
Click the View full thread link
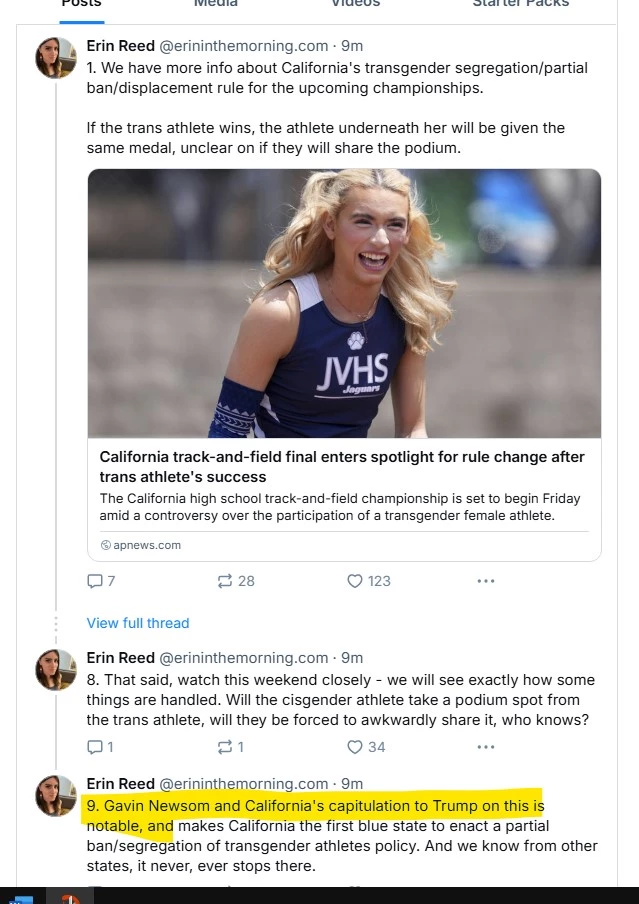point(138,623)
